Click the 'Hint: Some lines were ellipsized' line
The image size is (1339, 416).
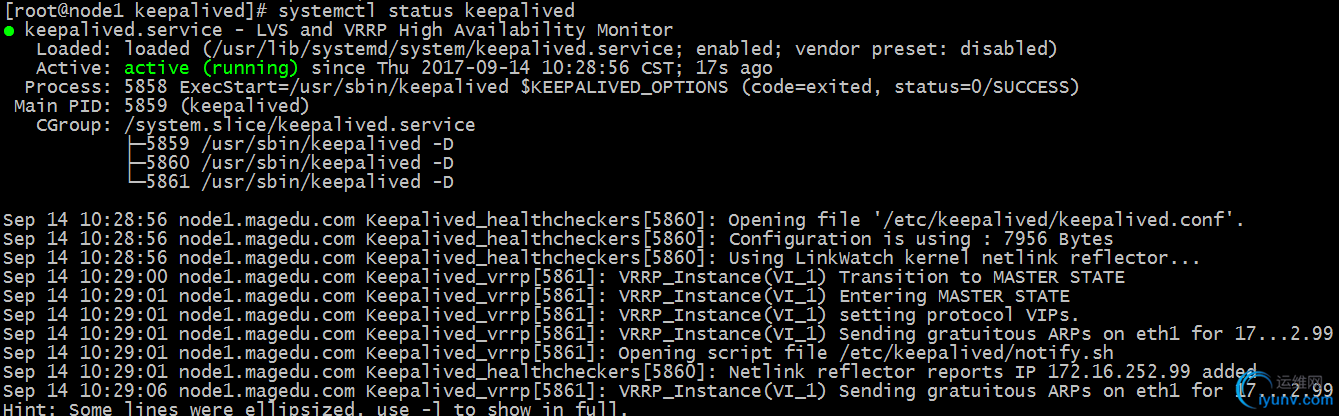316,409
